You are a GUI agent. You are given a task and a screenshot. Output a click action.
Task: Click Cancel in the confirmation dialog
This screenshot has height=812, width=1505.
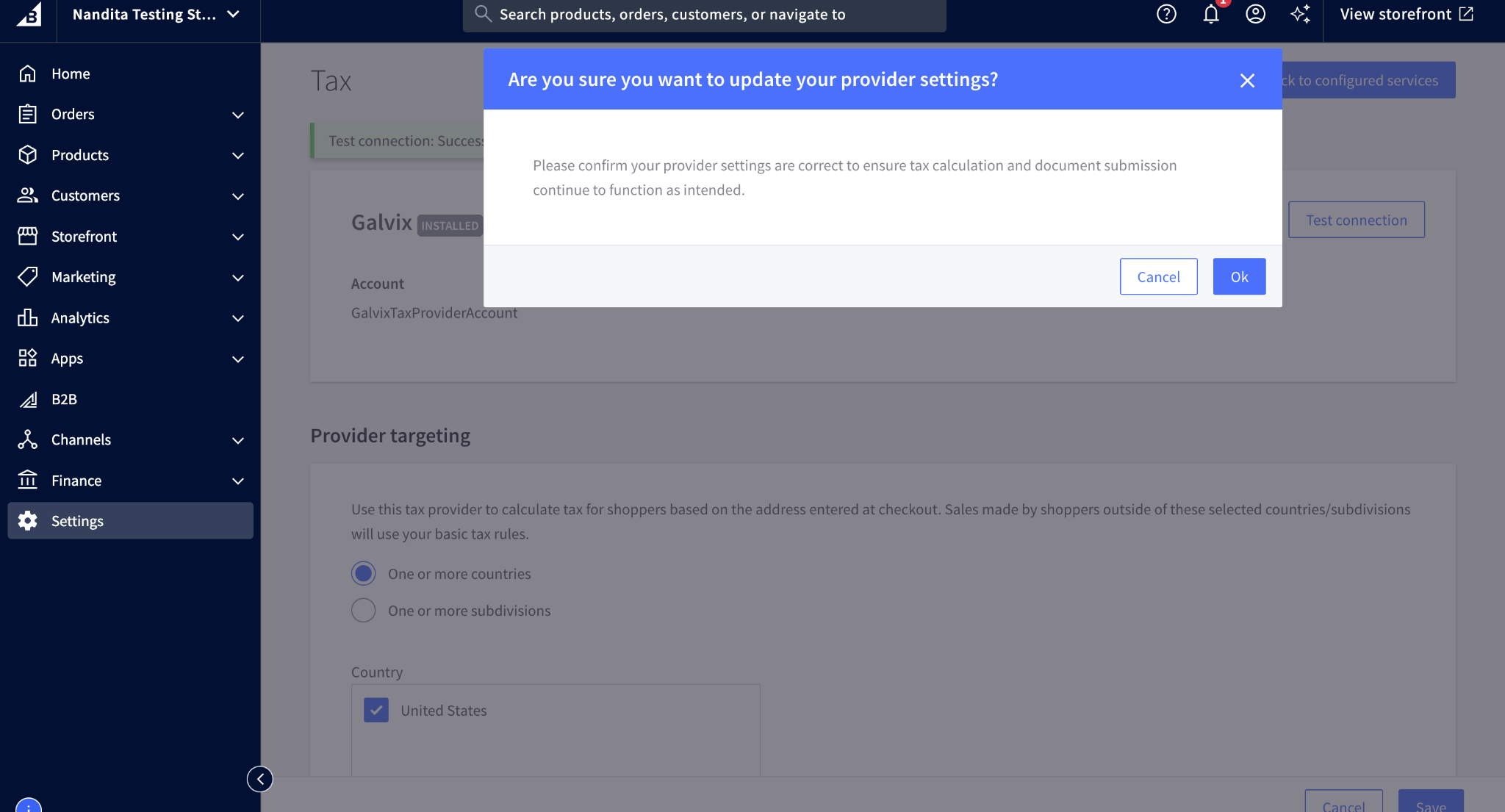coord(1158,276)
